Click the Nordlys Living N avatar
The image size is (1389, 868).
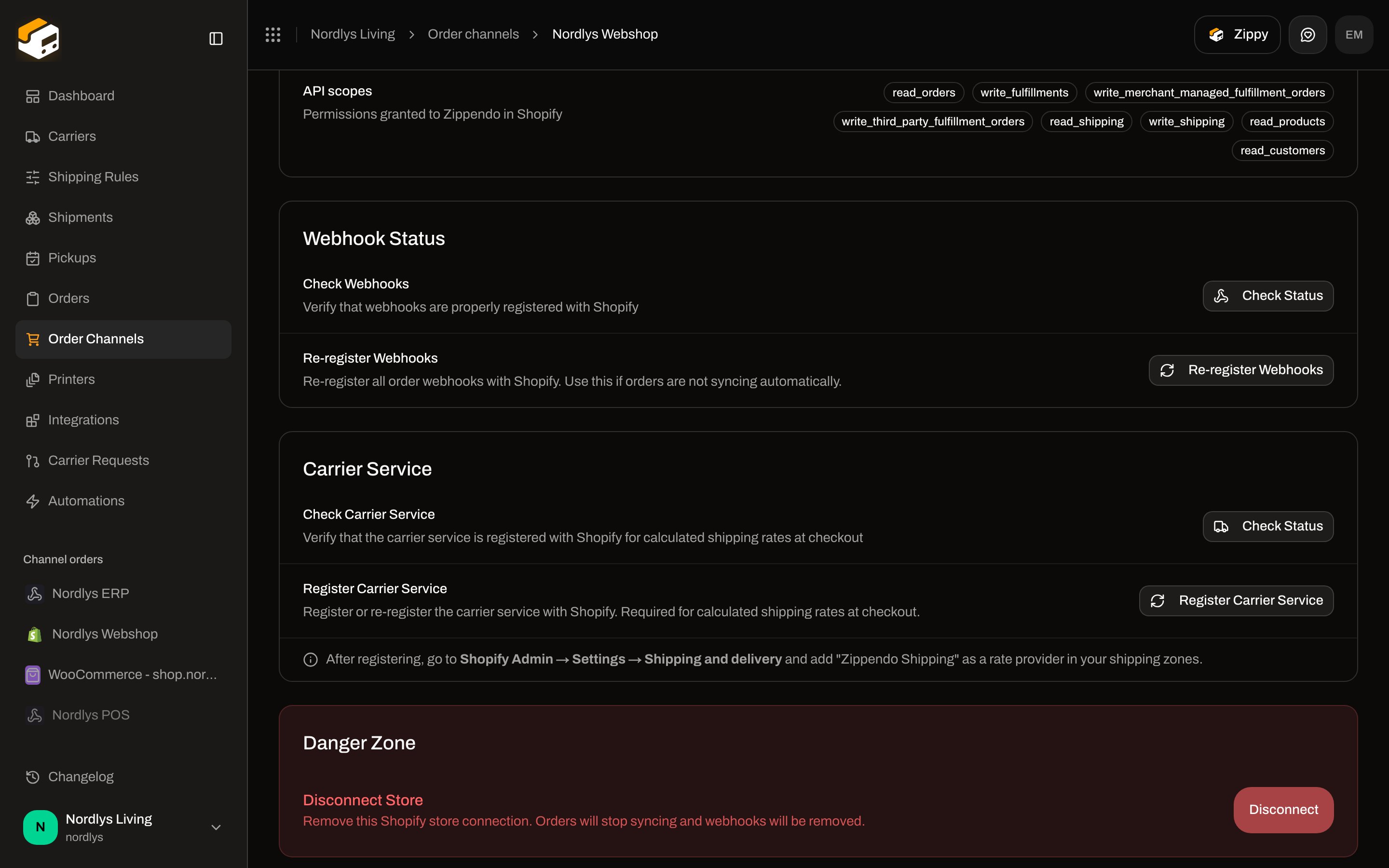click(x=40, y=827)
